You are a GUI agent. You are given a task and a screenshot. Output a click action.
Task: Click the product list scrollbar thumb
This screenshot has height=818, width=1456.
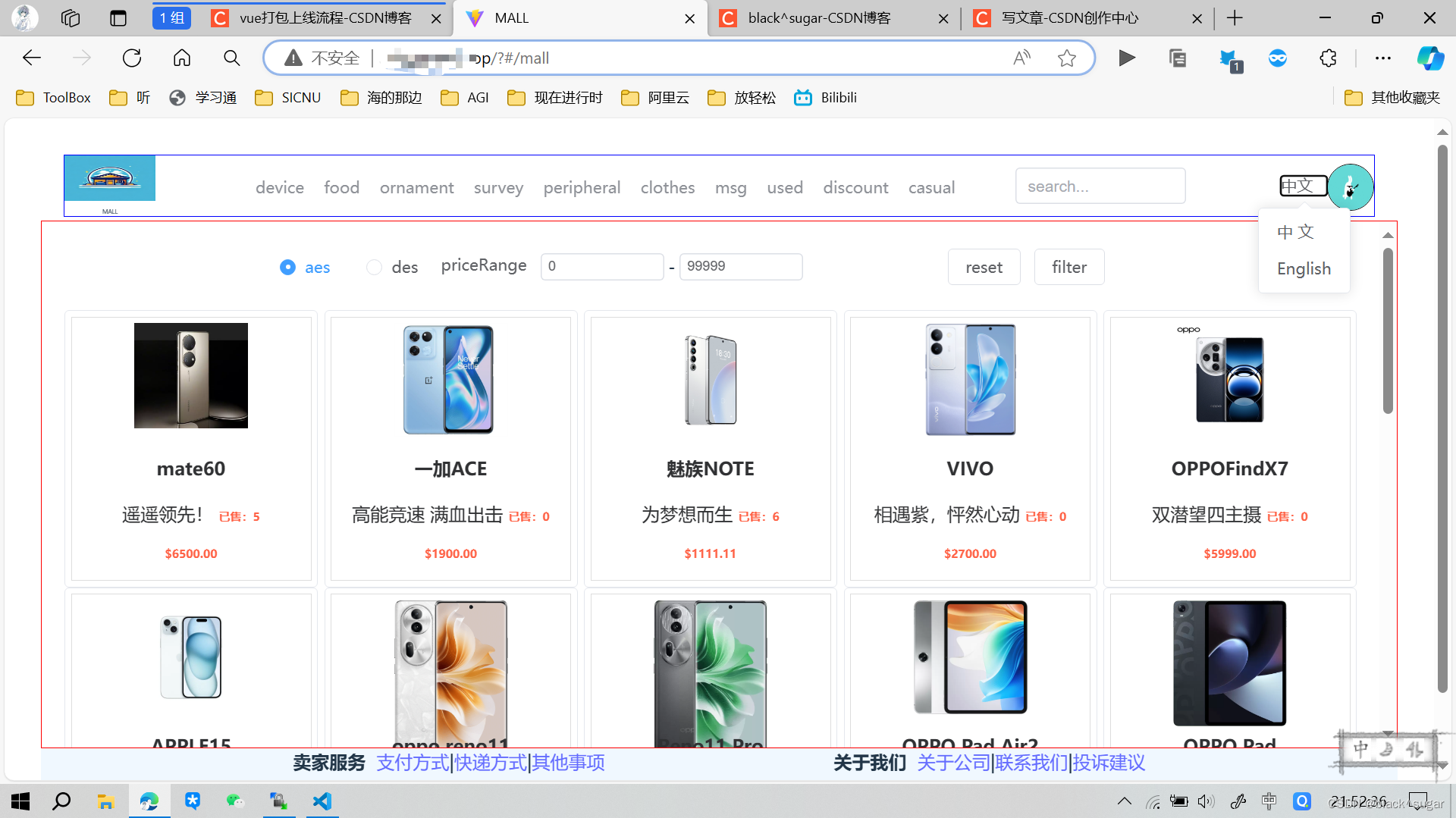(1388, 331)
